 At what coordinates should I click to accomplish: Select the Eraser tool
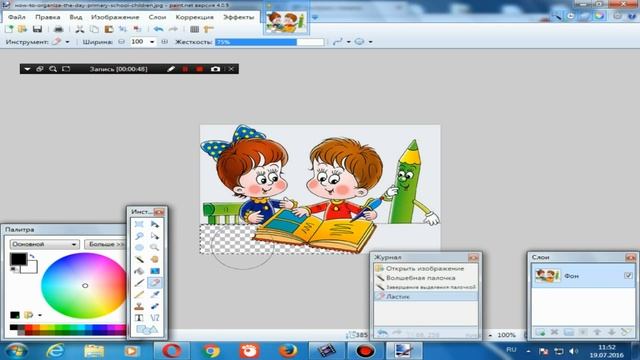155,282
